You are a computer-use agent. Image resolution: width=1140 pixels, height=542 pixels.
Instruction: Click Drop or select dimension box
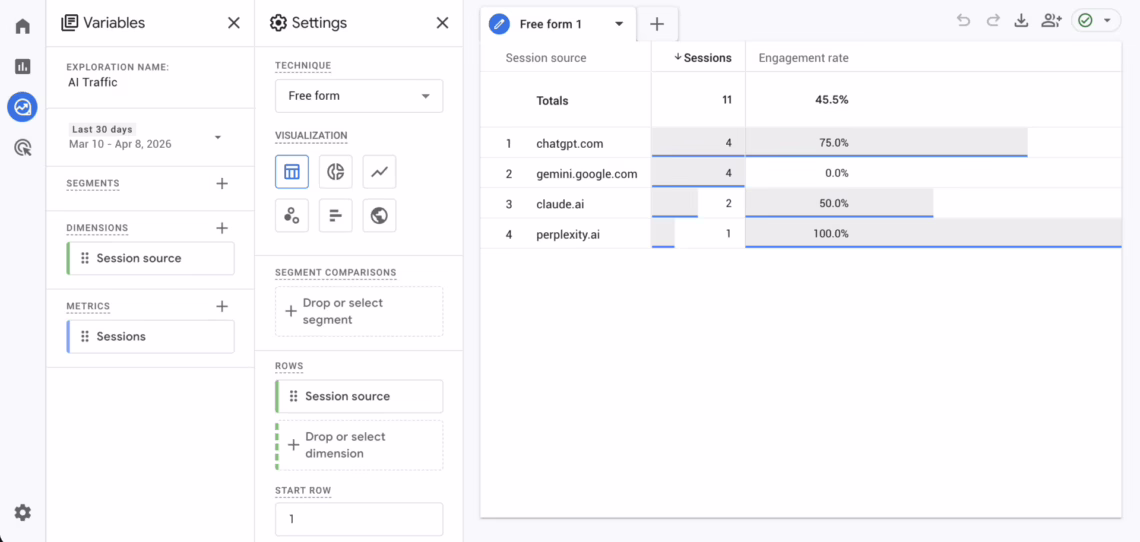point(359,445)
